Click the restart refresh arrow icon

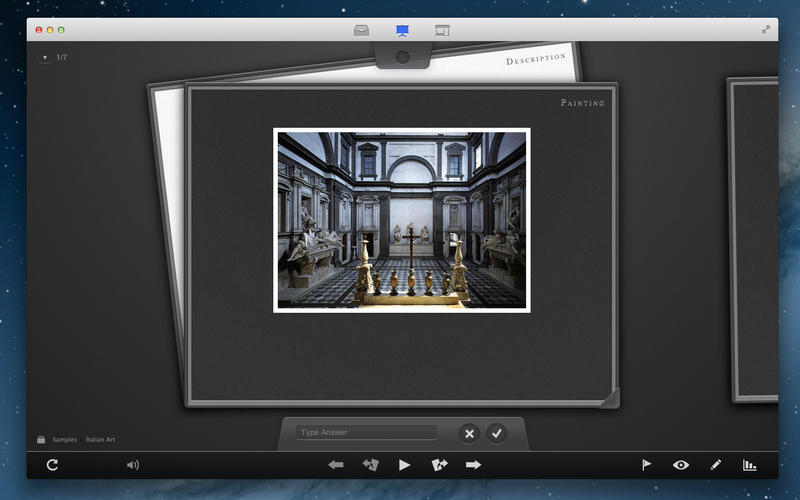tap(52, 465)
